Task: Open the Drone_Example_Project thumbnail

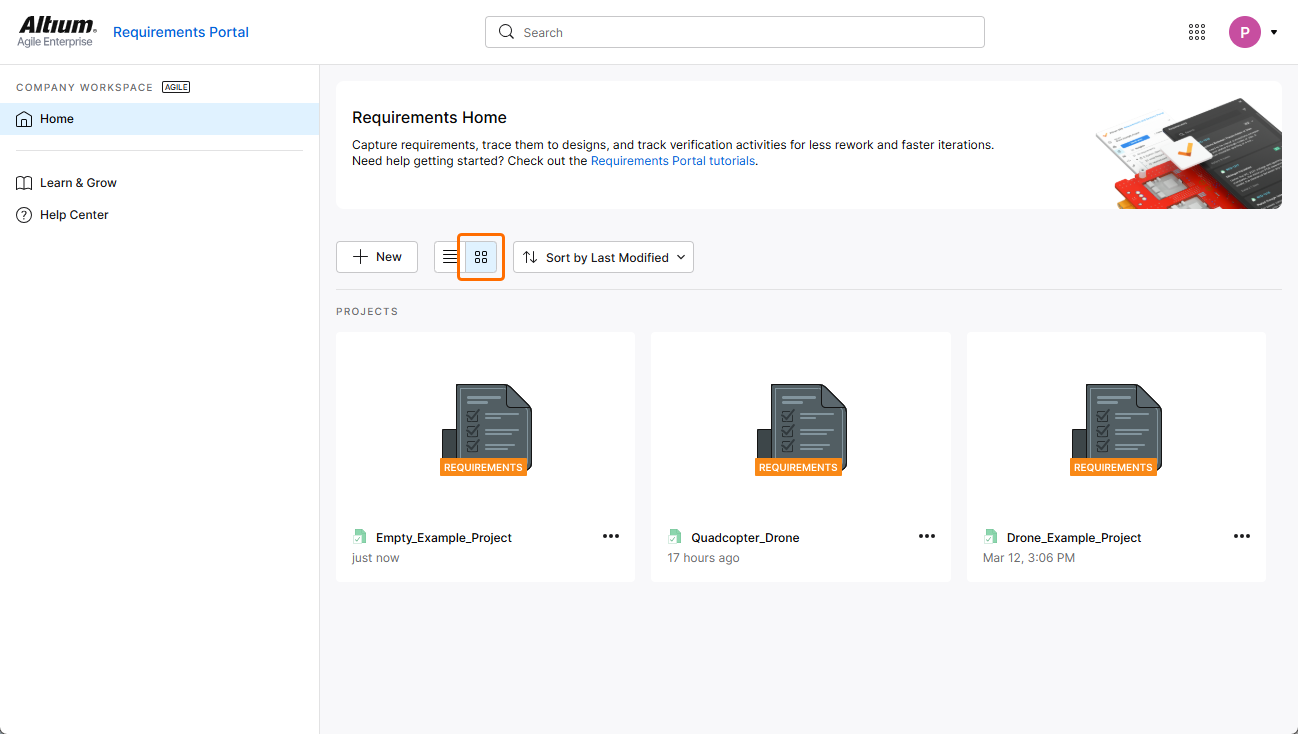Action: 1116,430
